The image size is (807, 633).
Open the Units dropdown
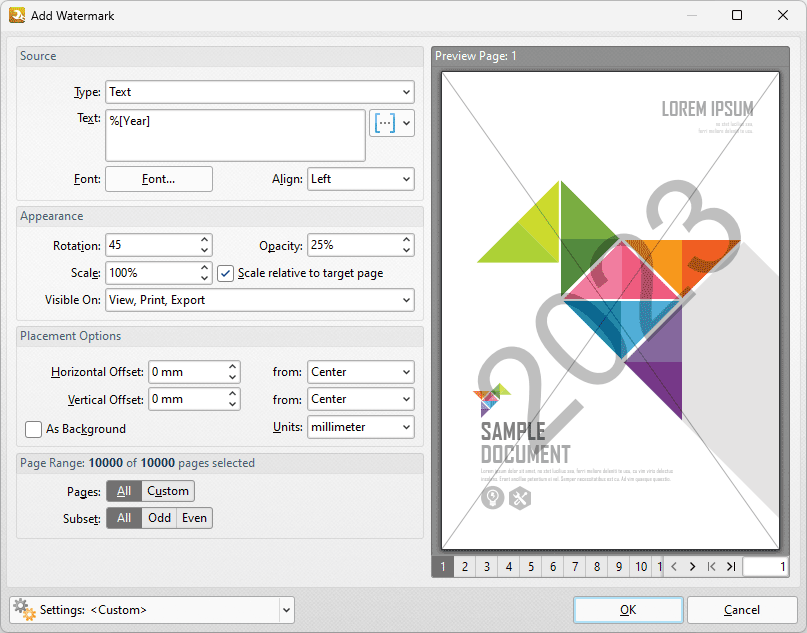point(360,427)
